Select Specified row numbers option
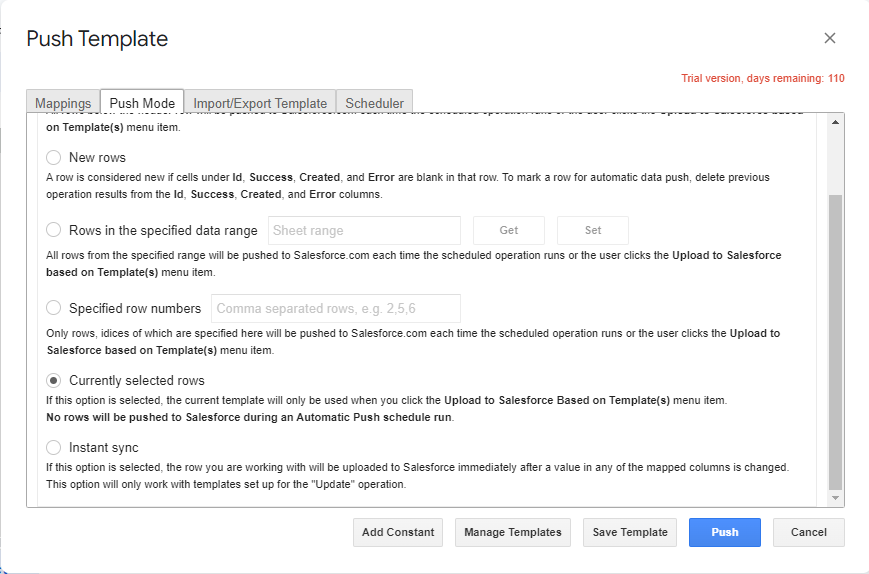The width and height of the screenshot is (869, 574). coord(54,308)
